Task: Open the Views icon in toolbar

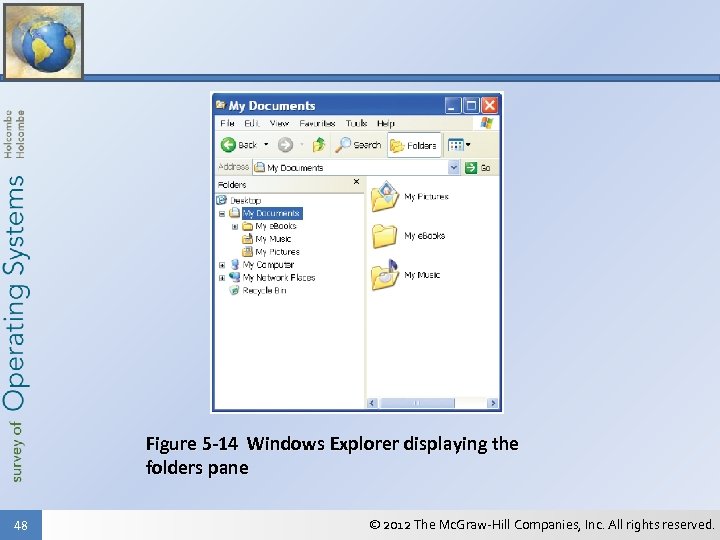Action: (x=456, y=145)
